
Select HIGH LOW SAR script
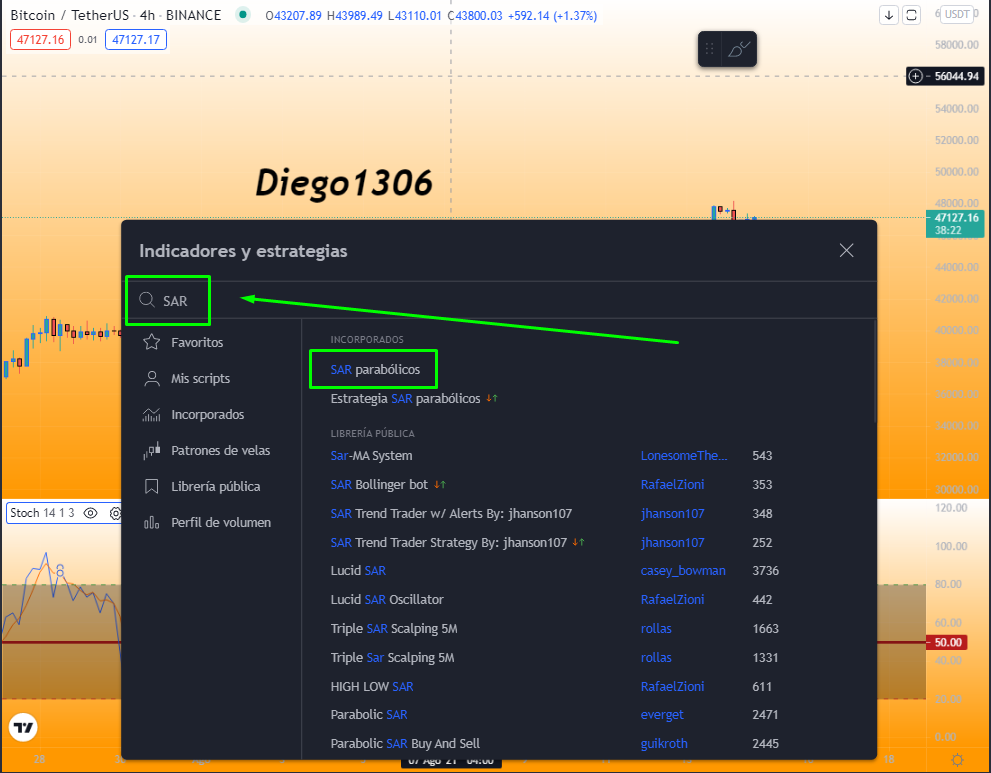tap(372, 686)
